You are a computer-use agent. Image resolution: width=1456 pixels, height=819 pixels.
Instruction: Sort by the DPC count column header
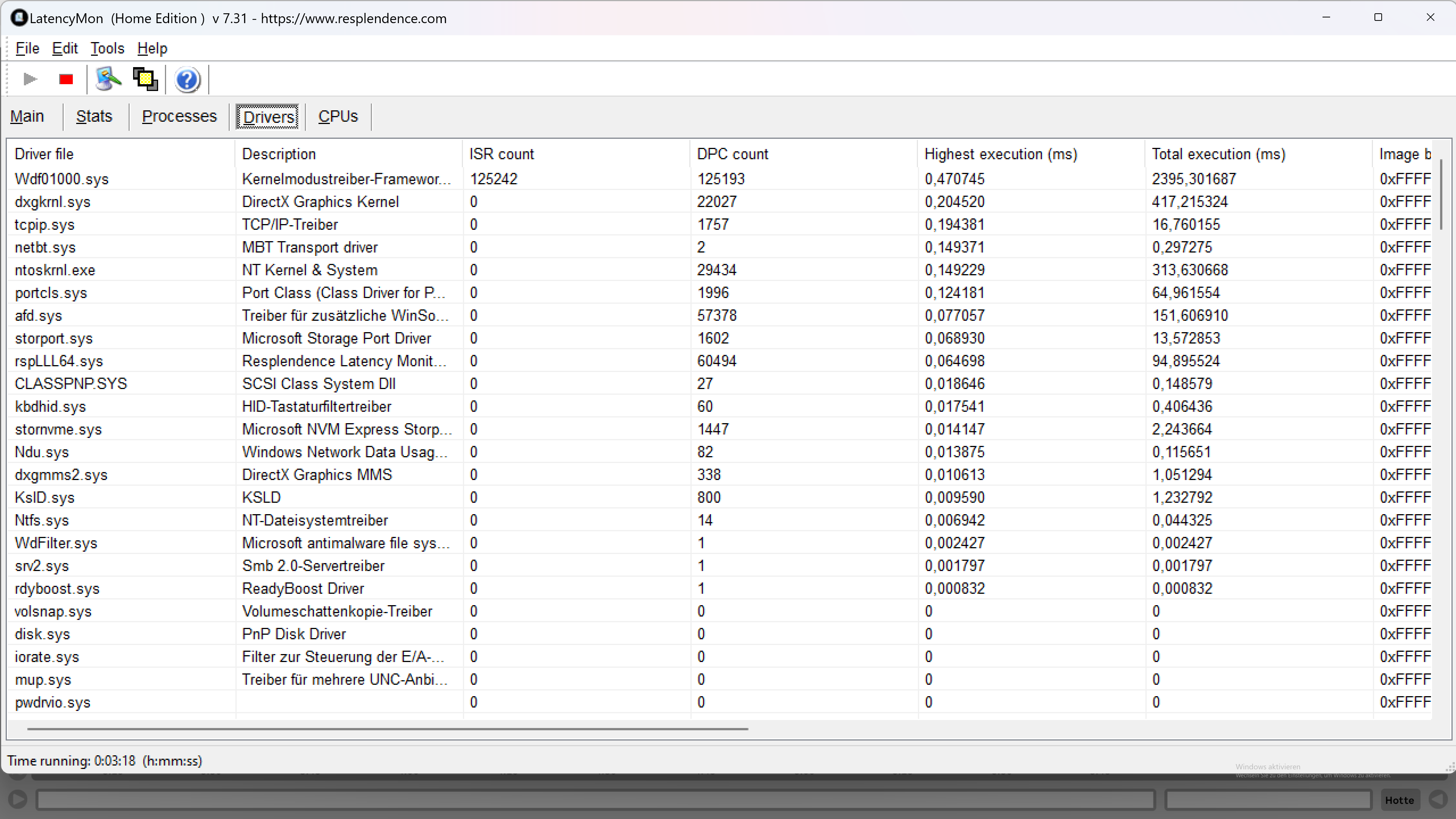pos(804,154)
